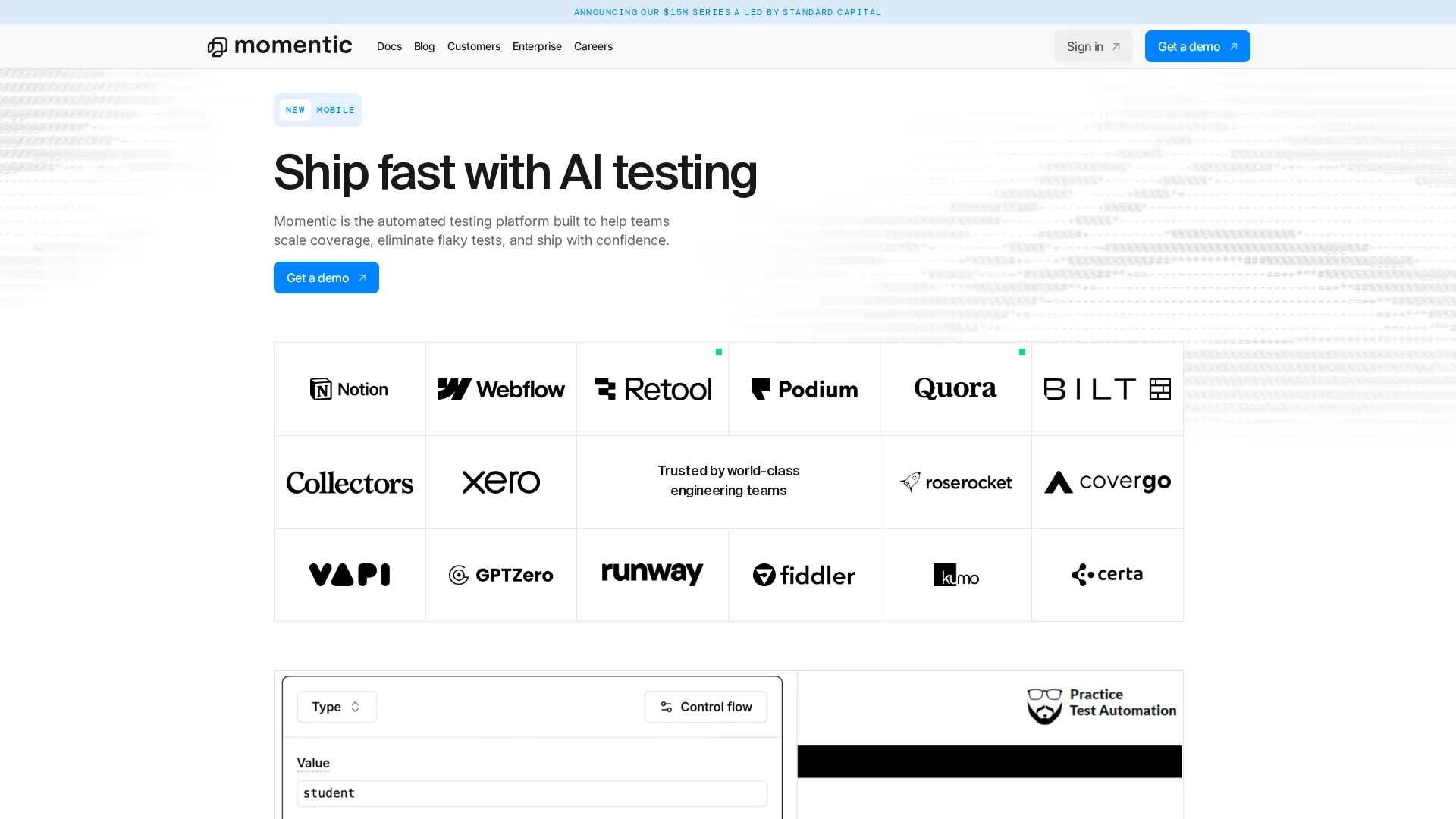Open the Series A announcement banner

click(728, 12)
